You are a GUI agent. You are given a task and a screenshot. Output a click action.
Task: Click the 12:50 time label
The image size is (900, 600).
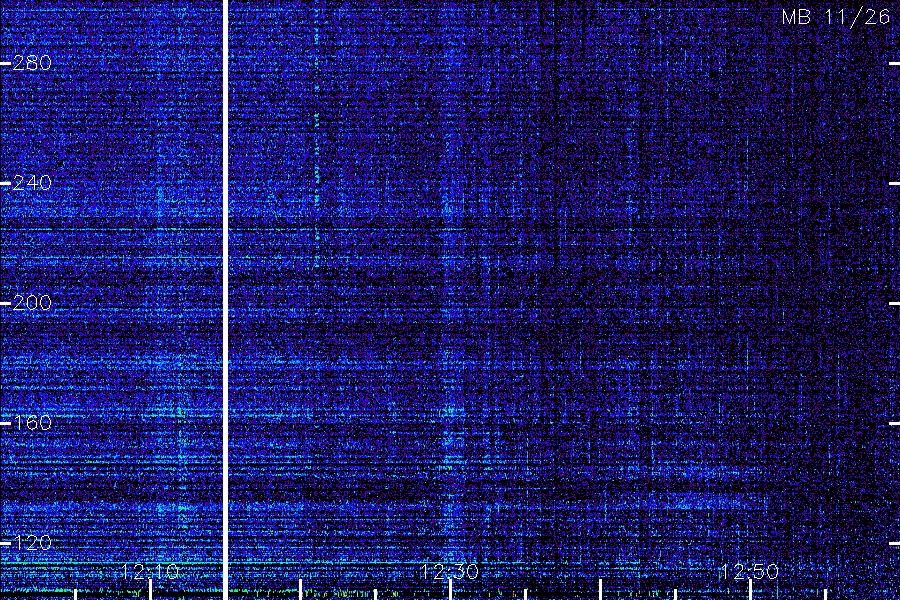coord(750,571)
